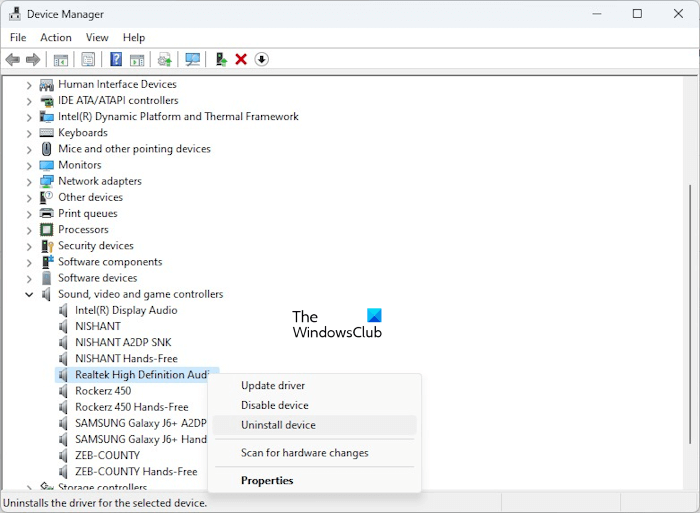700x513 pixels.
Task: Open the View menu
Action: 97,38
